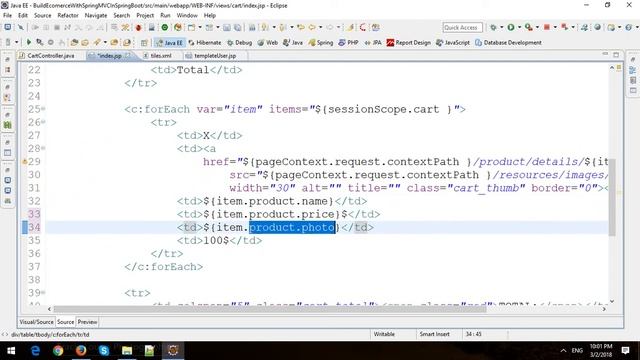The image size is (640, 360).
Task: Switch to templateUser.jsp editor tab
Action: (211, 56)
